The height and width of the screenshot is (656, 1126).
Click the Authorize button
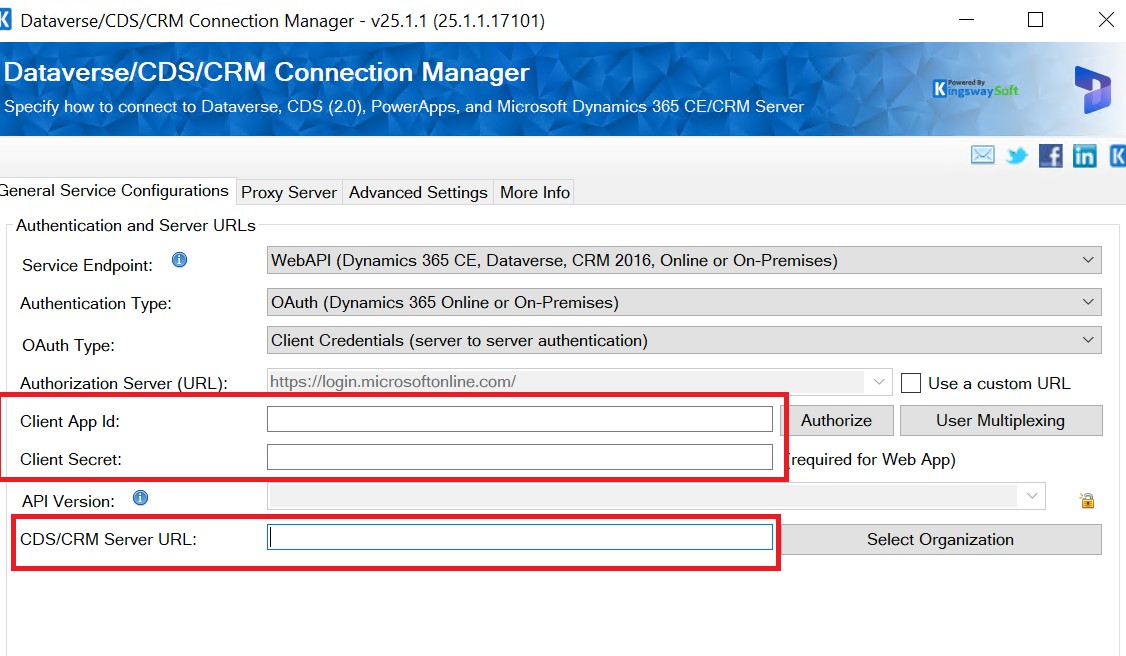pyautogui.click(x=837, y=421)
